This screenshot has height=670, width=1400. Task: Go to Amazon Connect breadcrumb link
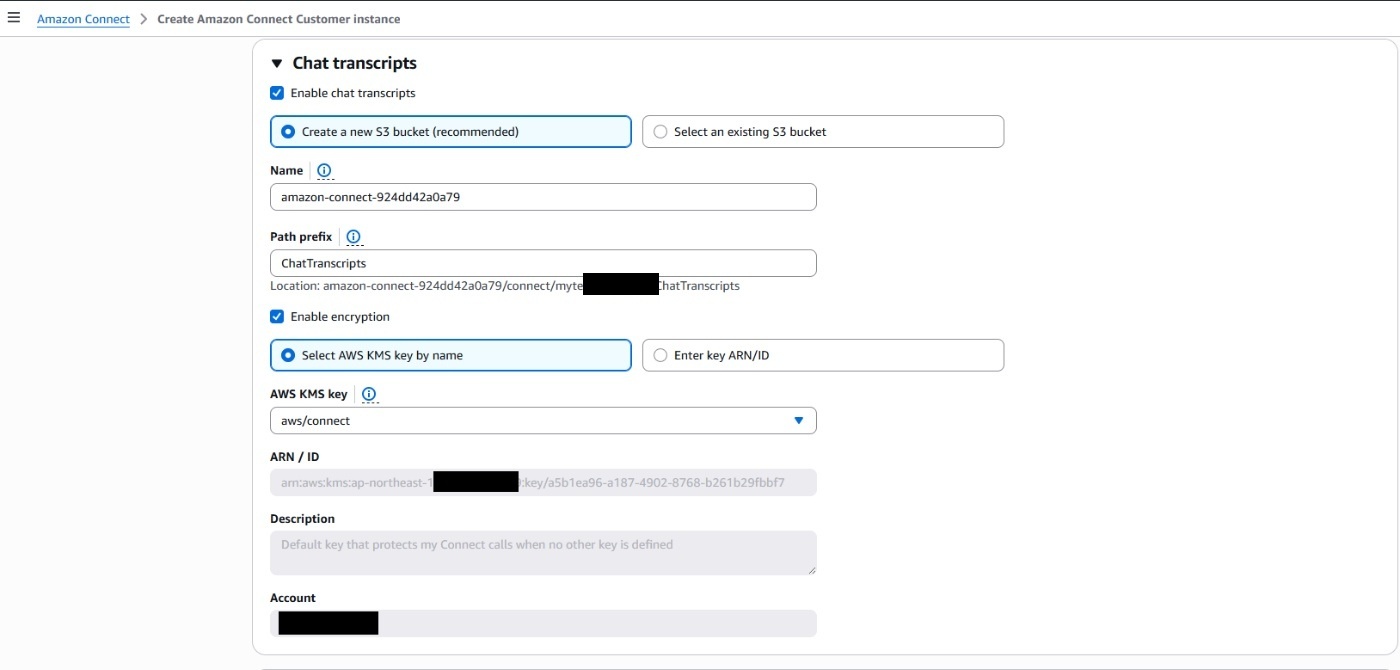point(83,19)
